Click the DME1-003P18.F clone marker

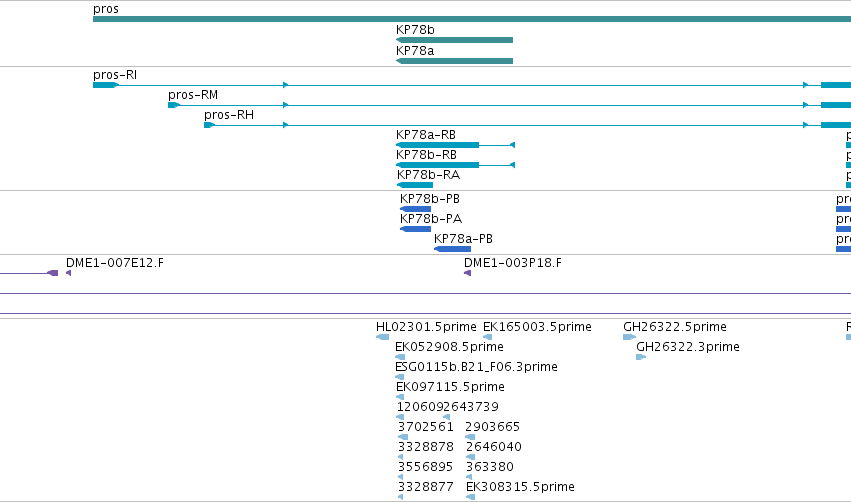pyautogui.click(x=467, y=273)
